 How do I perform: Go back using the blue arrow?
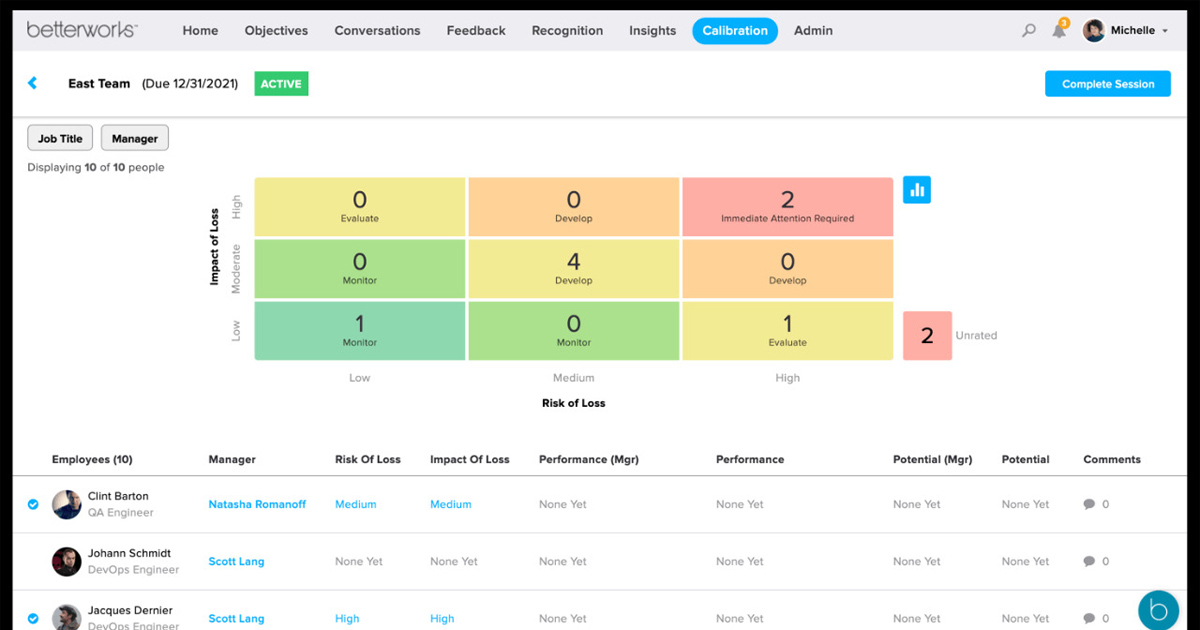click(33, 83)
